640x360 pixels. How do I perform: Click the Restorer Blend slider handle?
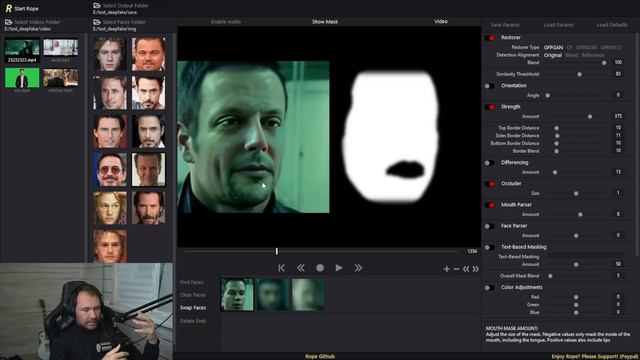[x=604, y=63]
